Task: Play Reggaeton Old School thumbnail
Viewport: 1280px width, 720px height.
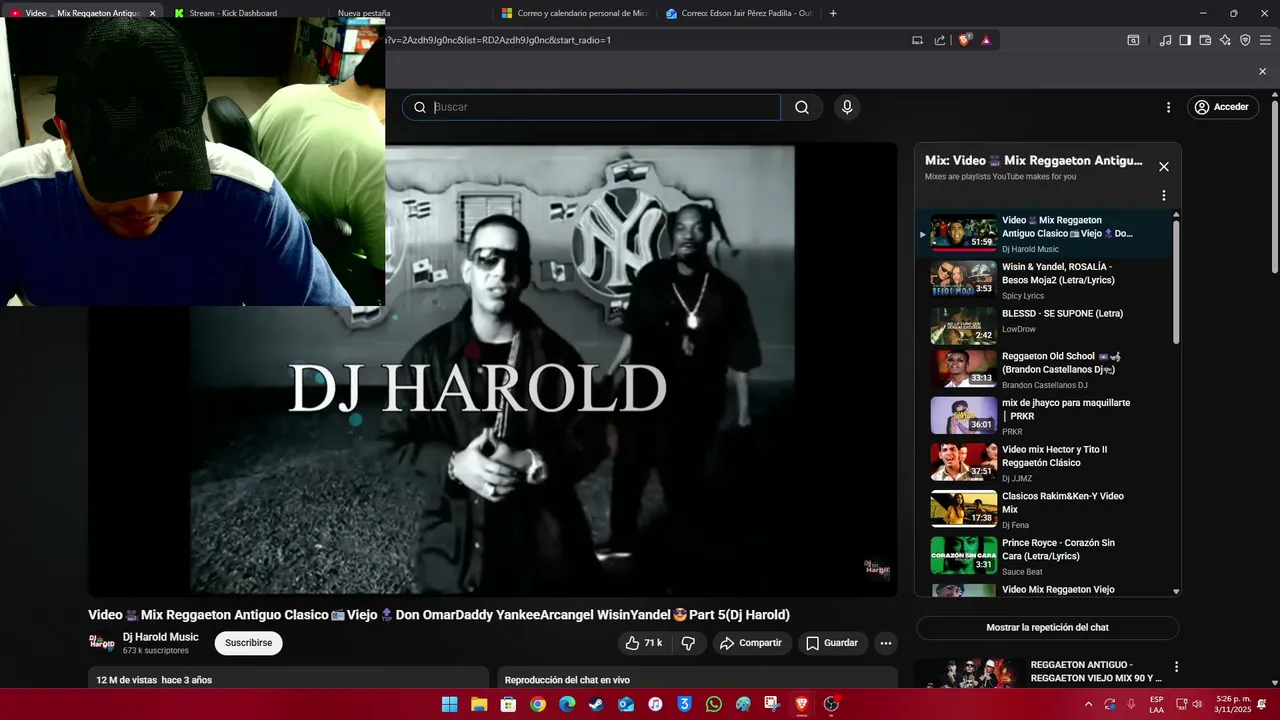Action: pyautogui.click(x=964, y=368)
